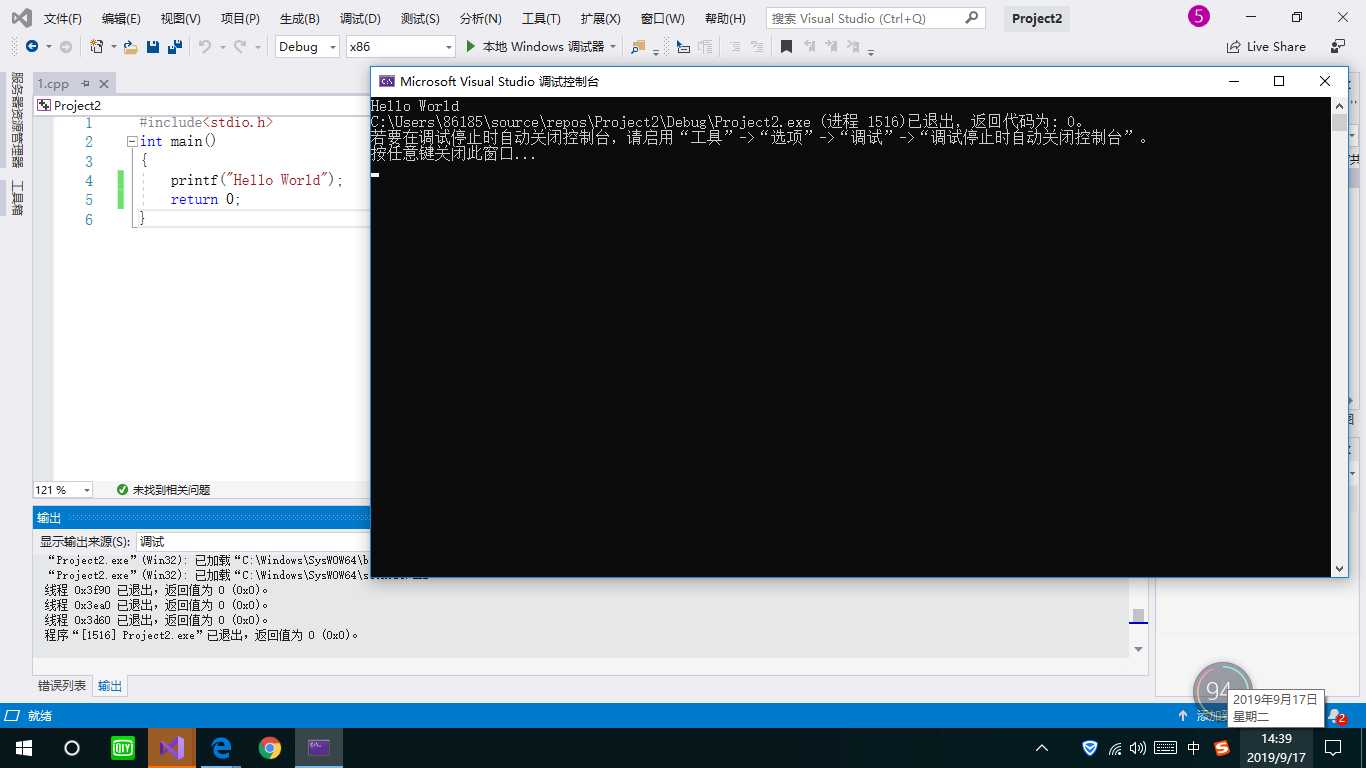Open the 生成(B) menu
The image size is (1366, 768).
pos(299,18)
